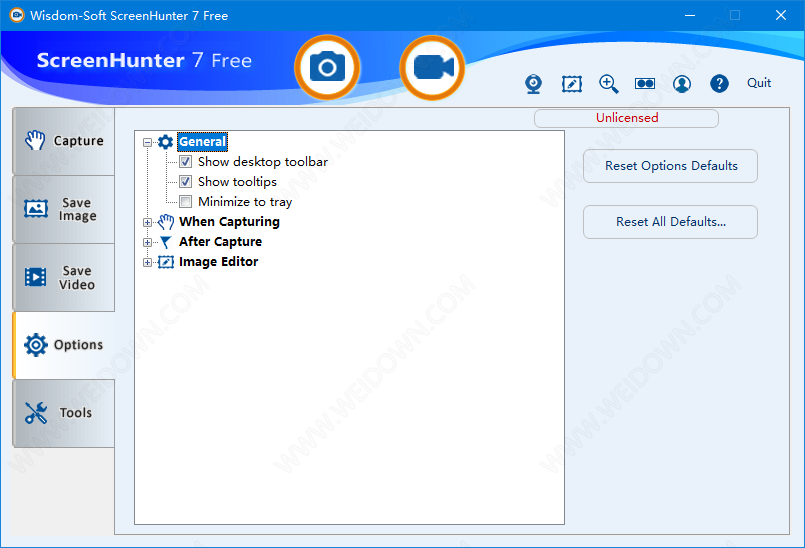Open the help question mark icon
Image resolution: width=805 pixels, height=548 pixels.
tap(719, 84)
